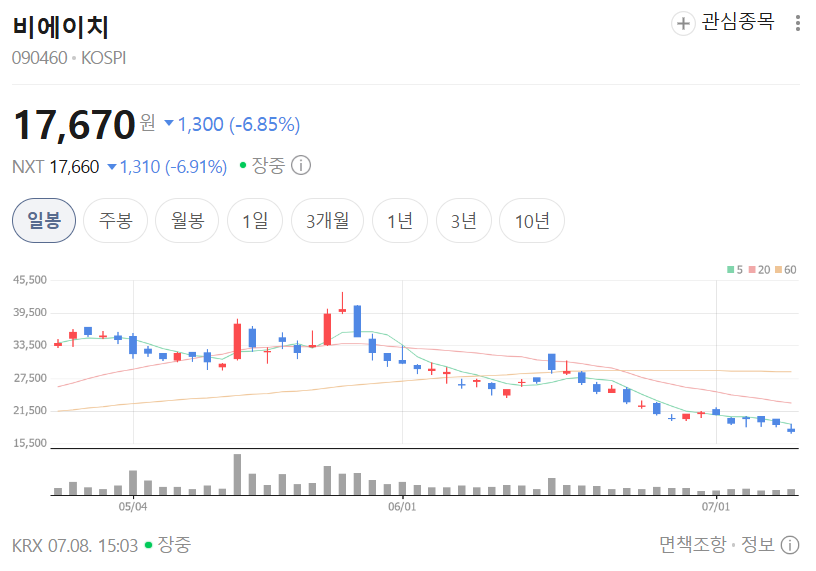Click the info icon next to 장중

point(301,166)
